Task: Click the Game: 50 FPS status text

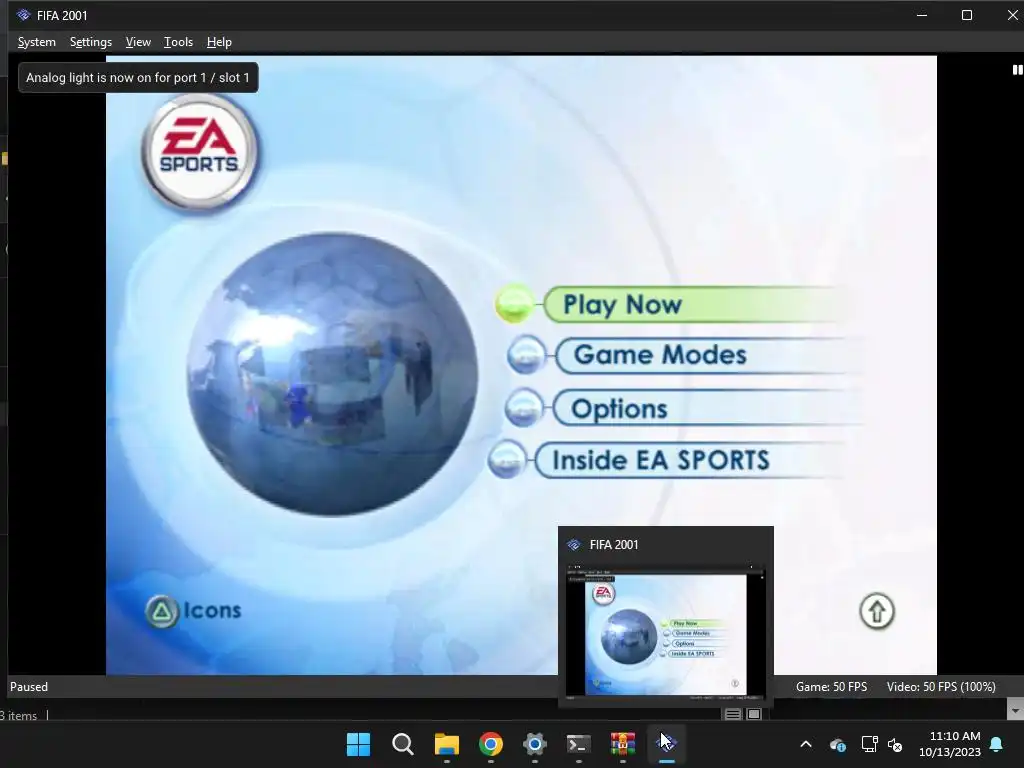Action: pos(831,686)
